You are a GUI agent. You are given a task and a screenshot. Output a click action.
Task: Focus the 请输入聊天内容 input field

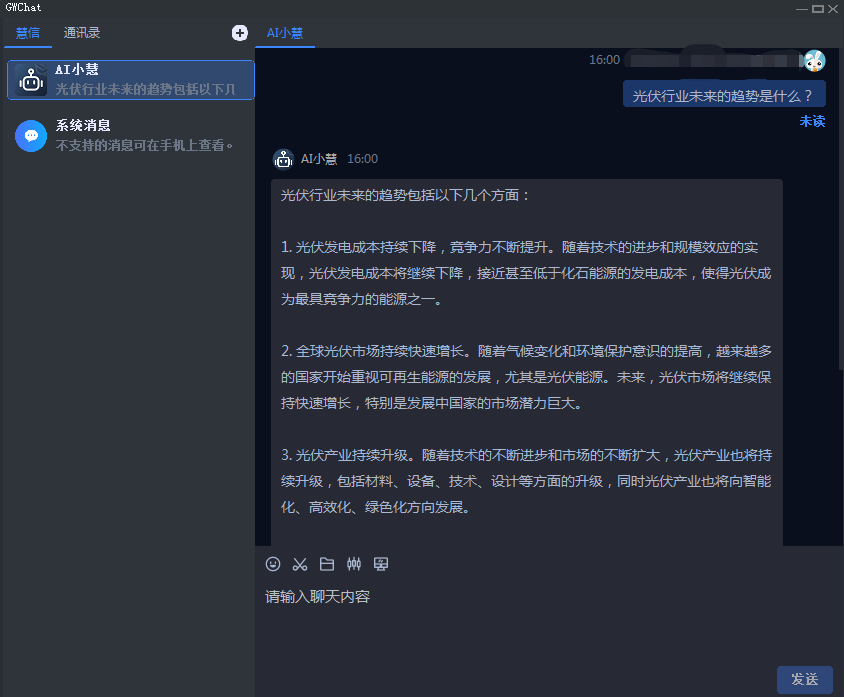point(548,622)
